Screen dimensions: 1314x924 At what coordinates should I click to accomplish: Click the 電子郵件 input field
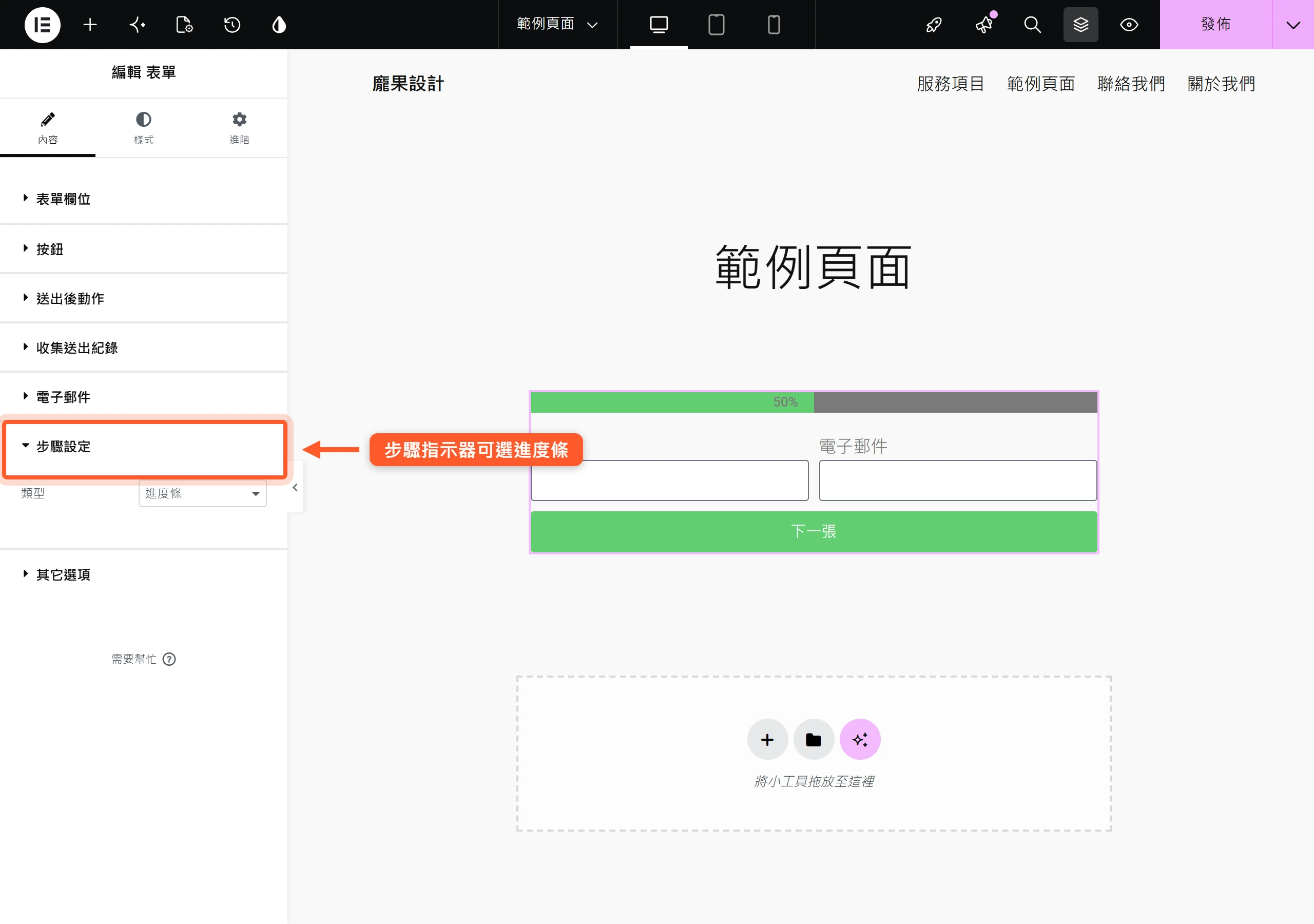958,480
